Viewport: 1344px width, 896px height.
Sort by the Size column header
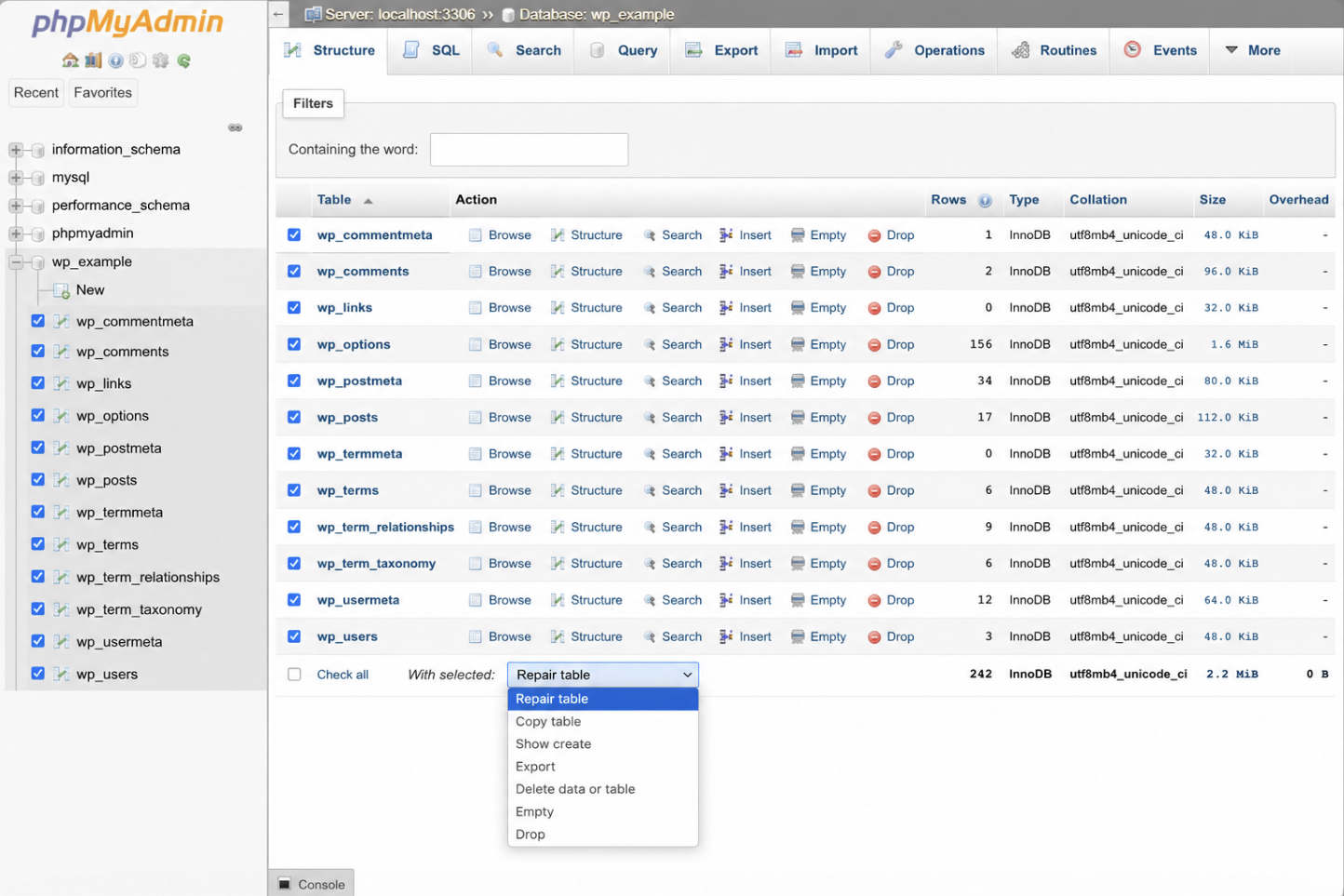(x=1212, y=200)
